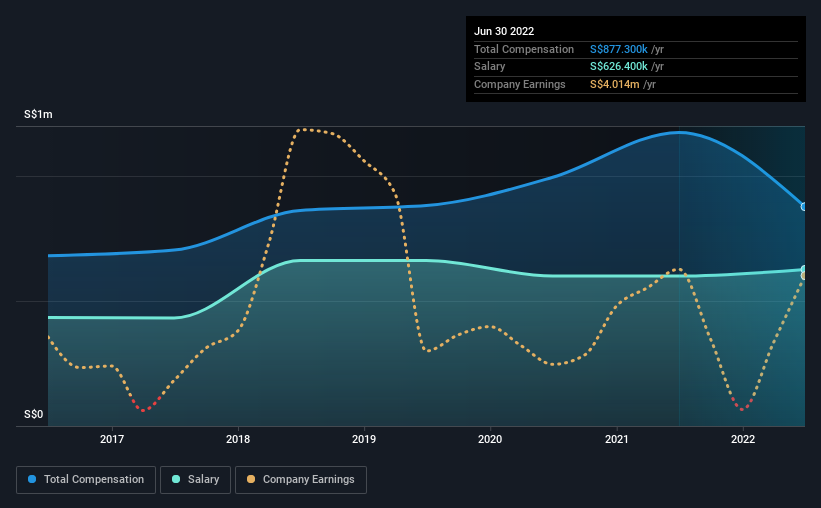Toggle the Total Compensation legend button
Screen dimensions: 821x508
tap(86, 480)
